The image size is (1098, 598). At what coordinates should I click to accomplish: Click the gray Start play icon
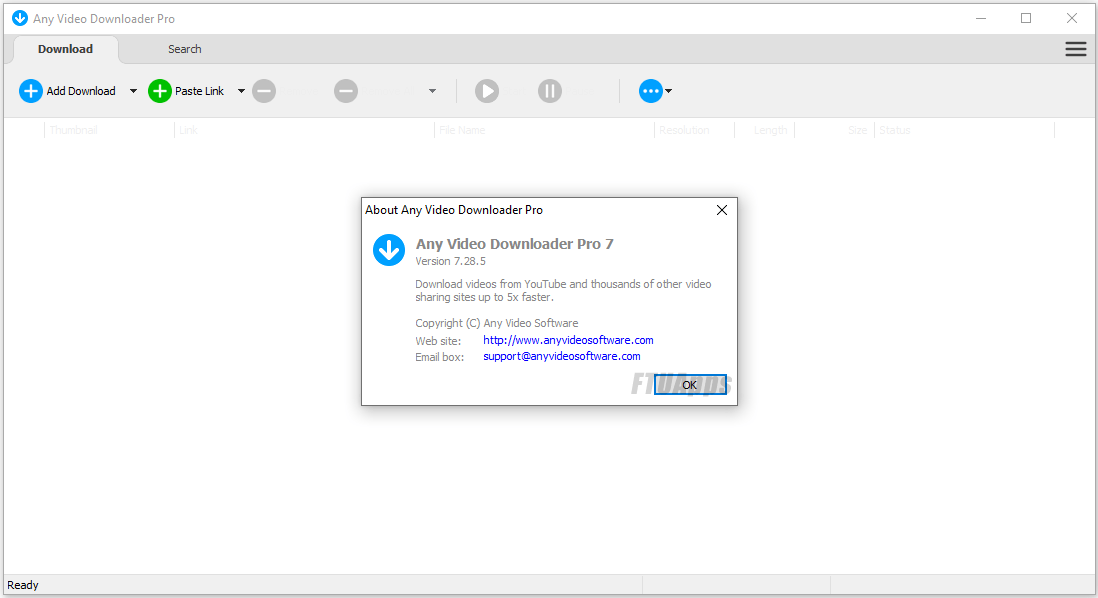click(487, 91)
